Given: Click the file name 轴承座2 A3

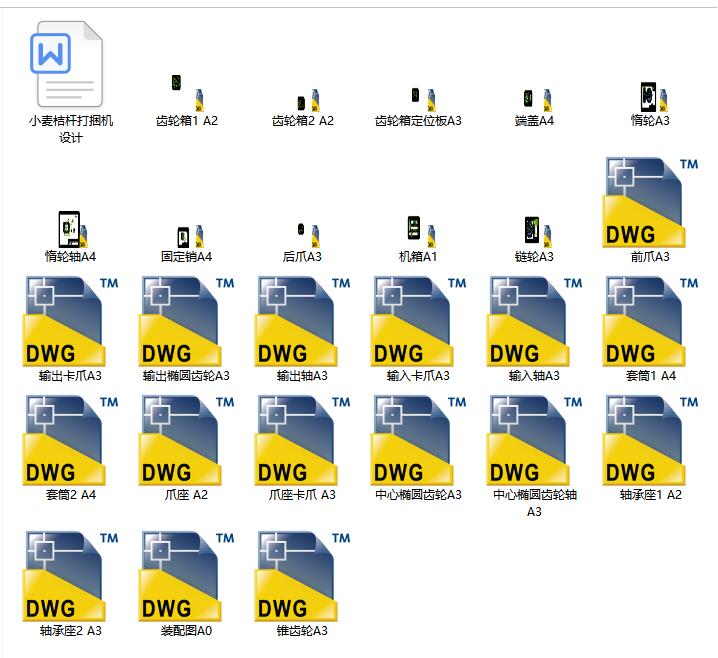Looking at the screenshot, I should pyautogui.click(x=71, y=631).
